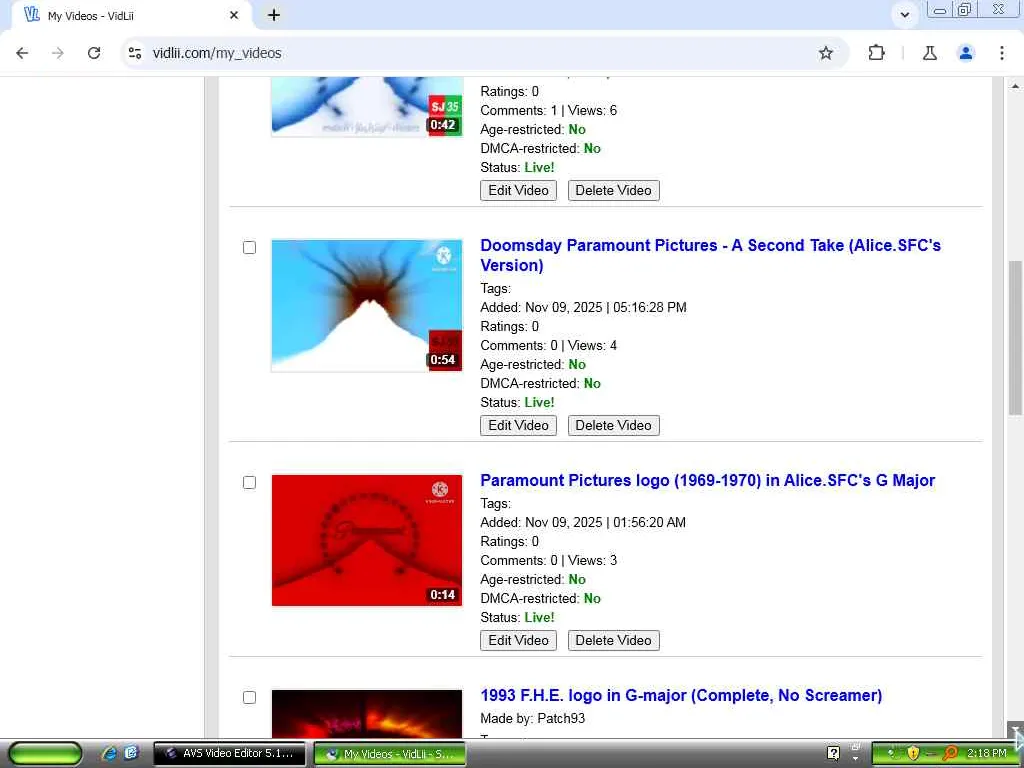Click the scrollbar down arrow

[x=1015, y=729]
